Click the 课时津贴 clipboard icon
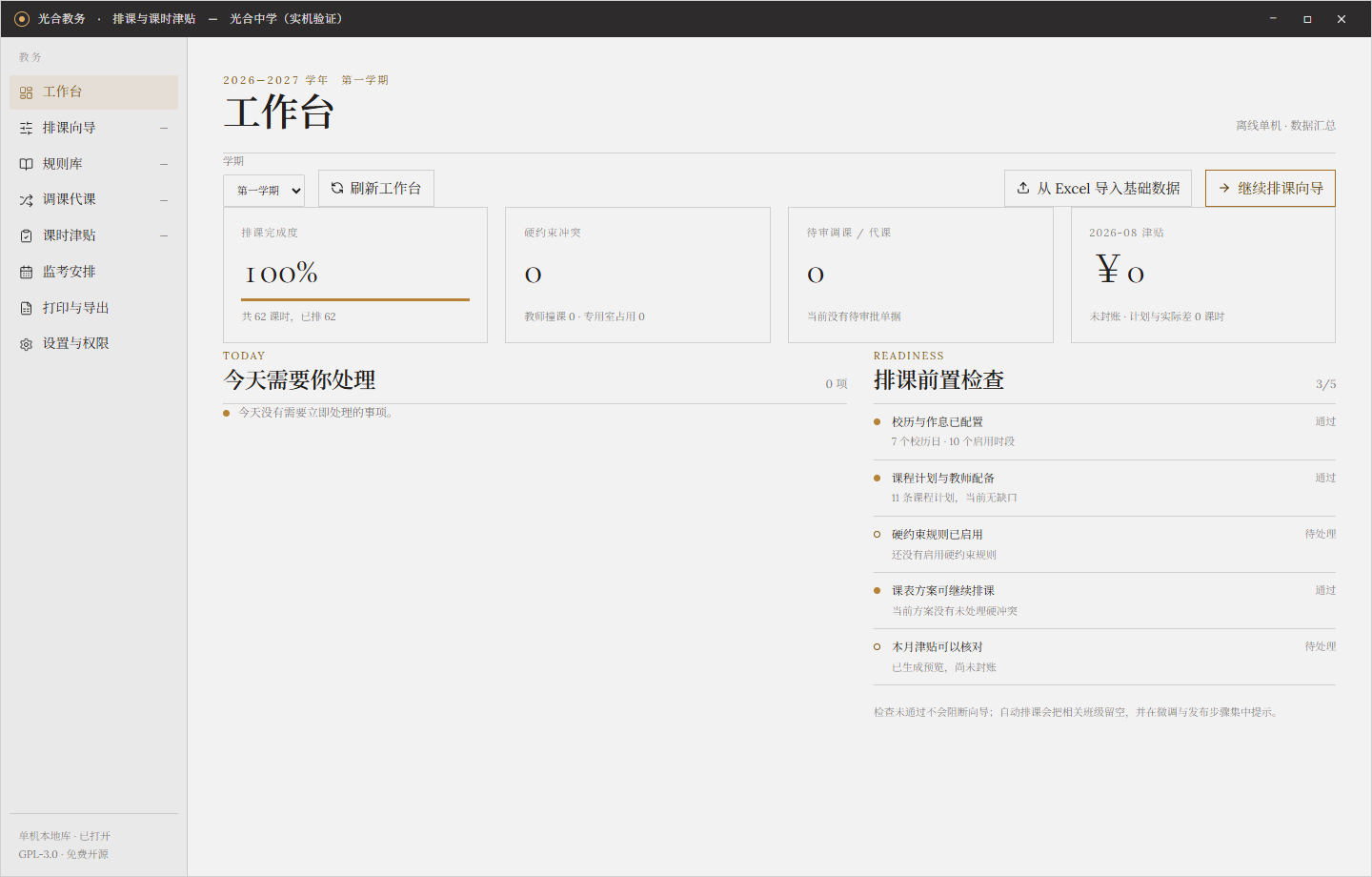 [x=26, y=235]
